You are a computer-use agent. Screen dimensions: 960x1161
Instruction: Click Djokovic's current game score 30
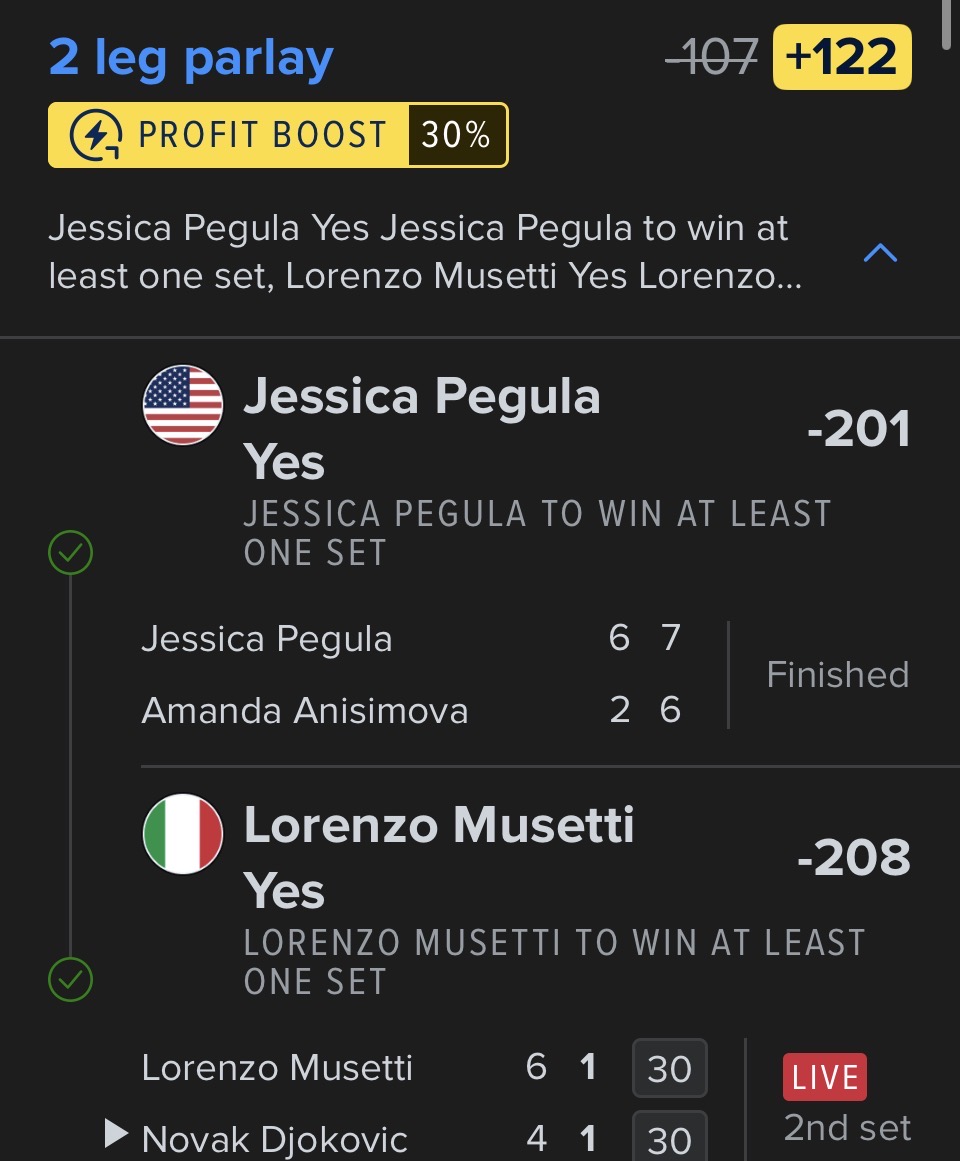(x=669, y=1139)
